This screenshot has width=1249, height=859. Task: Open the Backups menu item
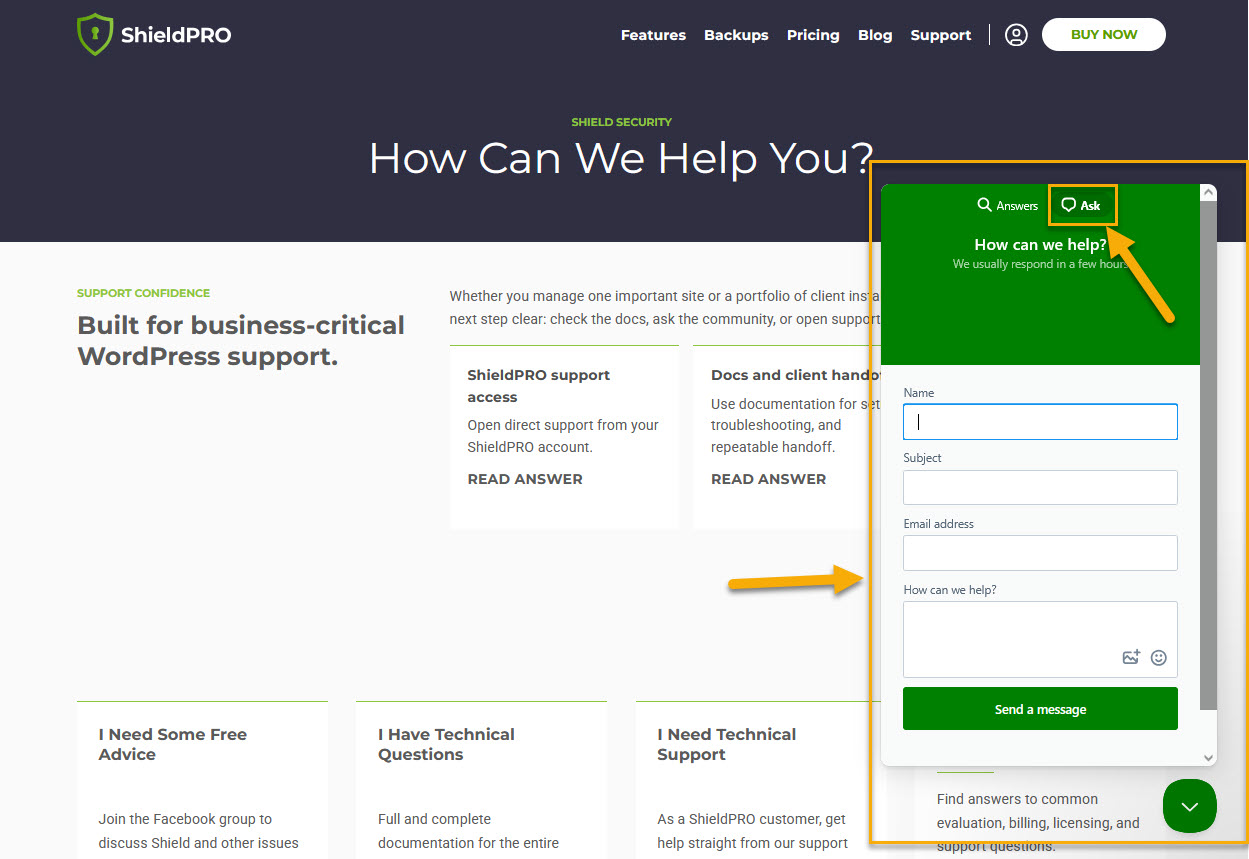pos(736,35)
